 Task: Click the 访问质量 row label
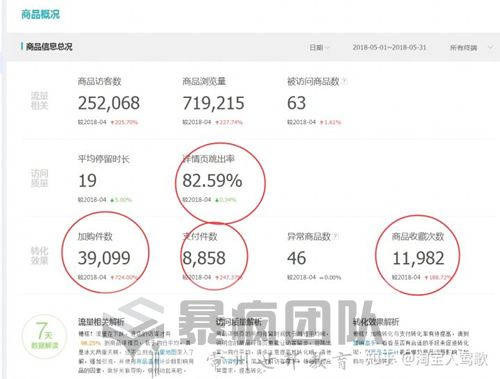(x=39, y=178)
